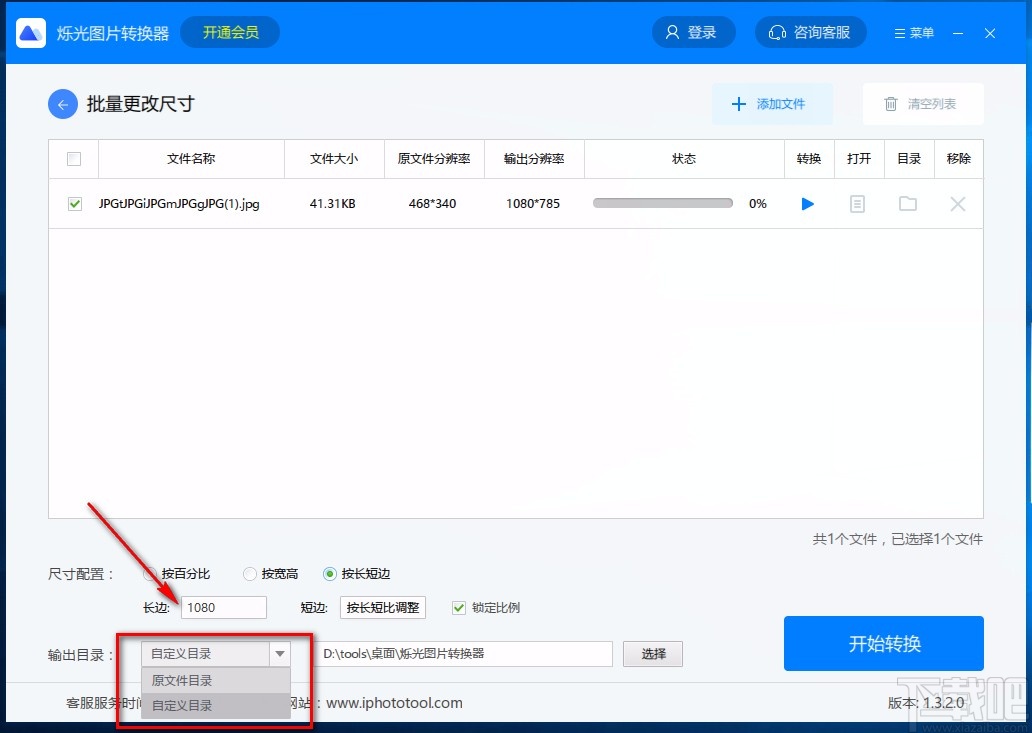Disable the 锁定比例 checkbox
The width and height of the screenshot is (1032, 733).
click(458, 607)
